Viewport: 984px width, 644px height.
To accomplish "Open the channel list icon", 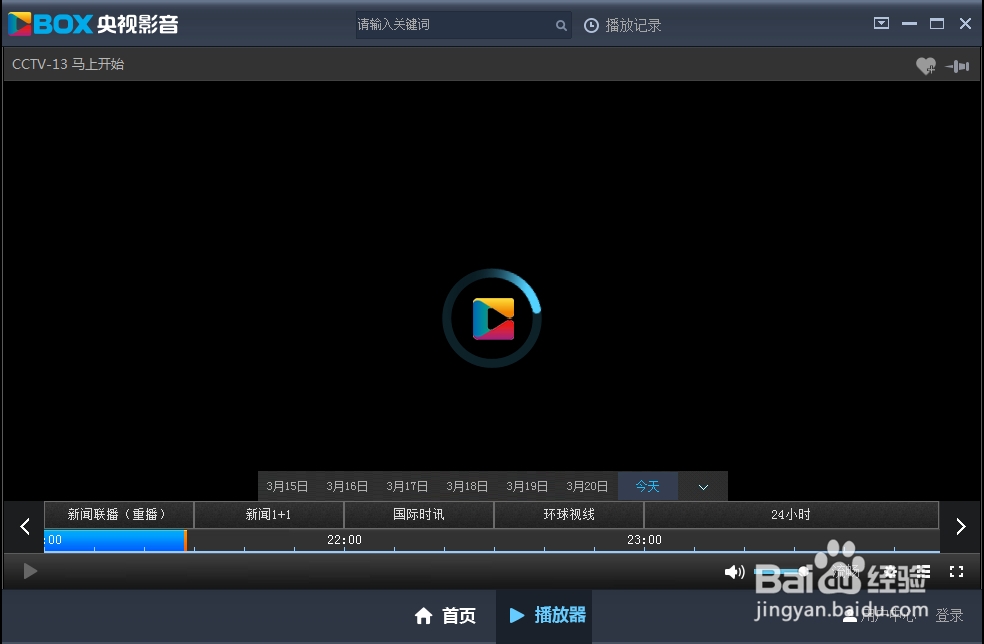I will 922,571.
